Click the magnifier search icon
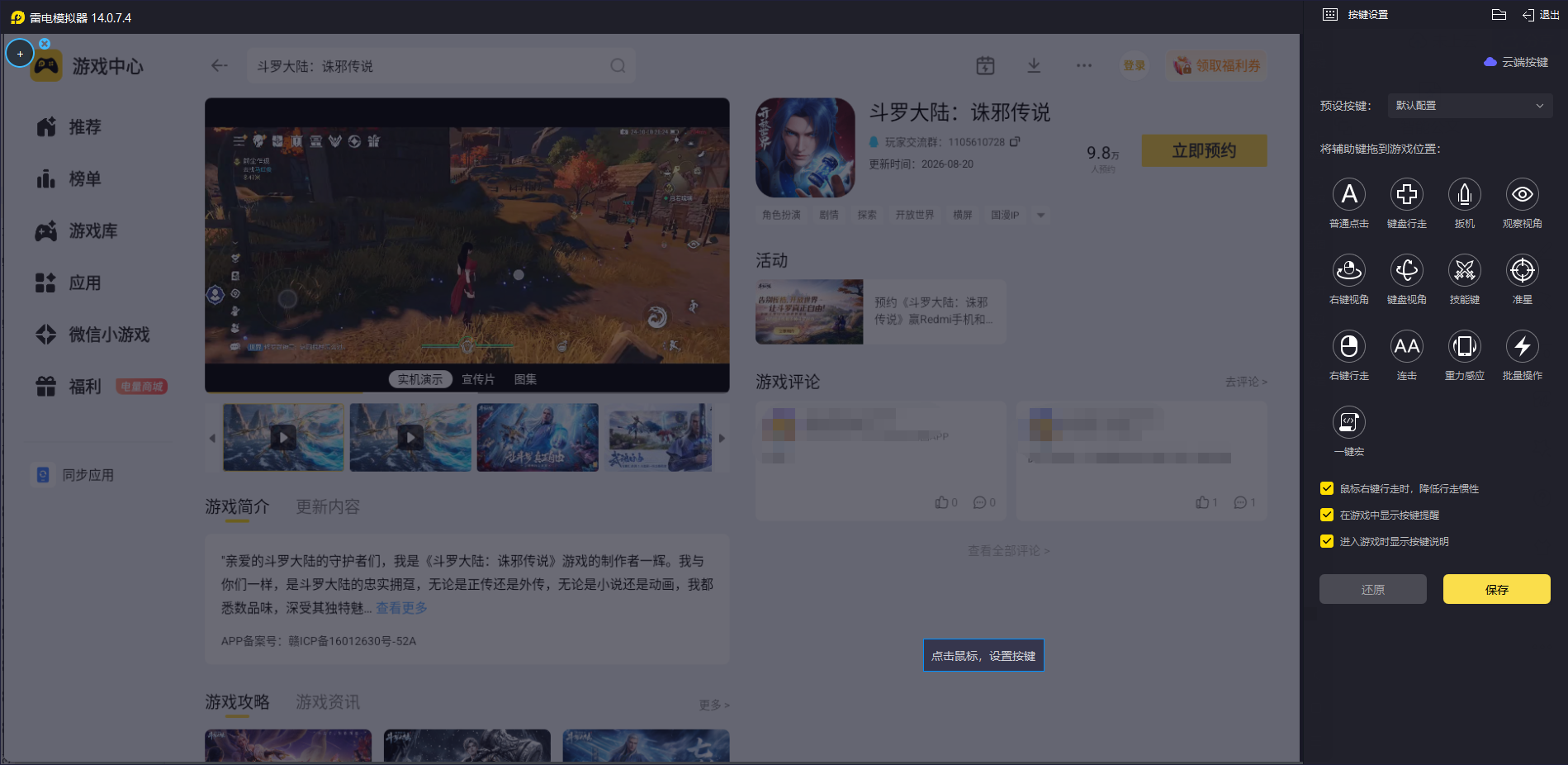This screenshot has height=765, width=1568. coord(618,66)
